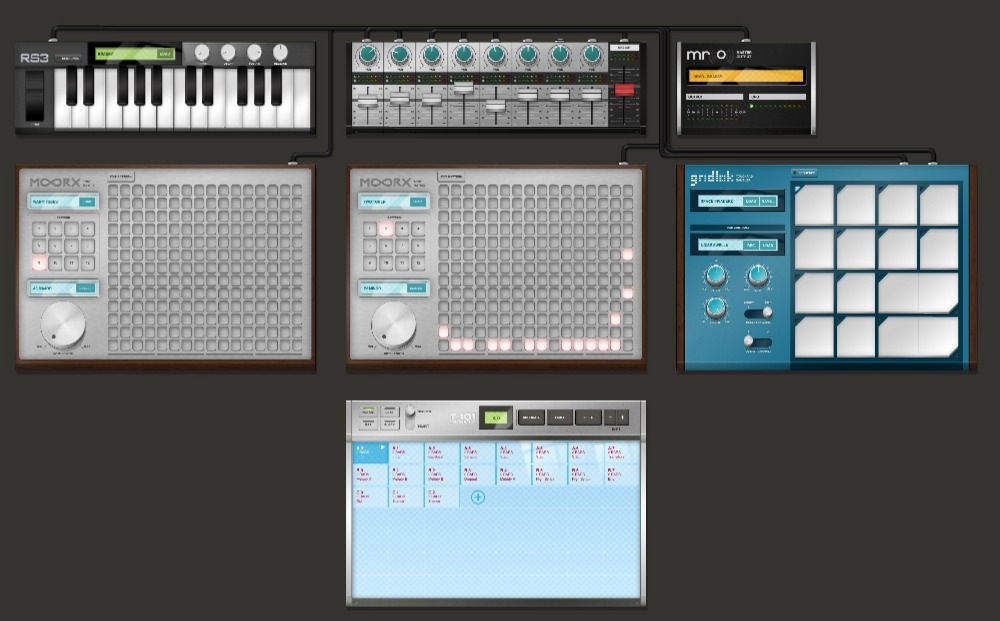Screen dimensions: 1000x621
Task: Click the green display on the T-101
Action: [496, 418]
